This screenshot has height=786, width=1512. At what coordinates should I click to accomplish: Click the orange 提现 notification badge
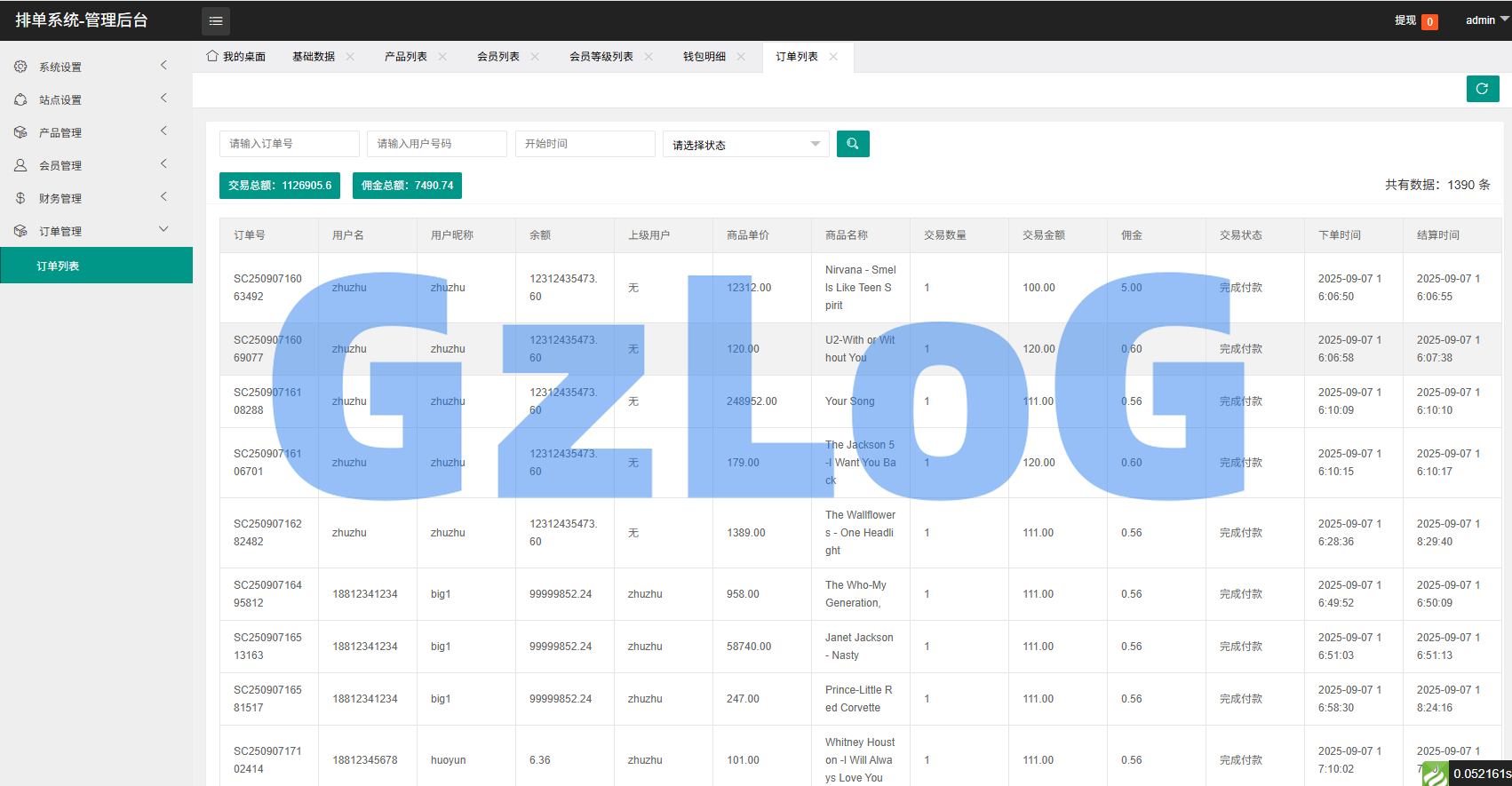(x=1429, y=22)
